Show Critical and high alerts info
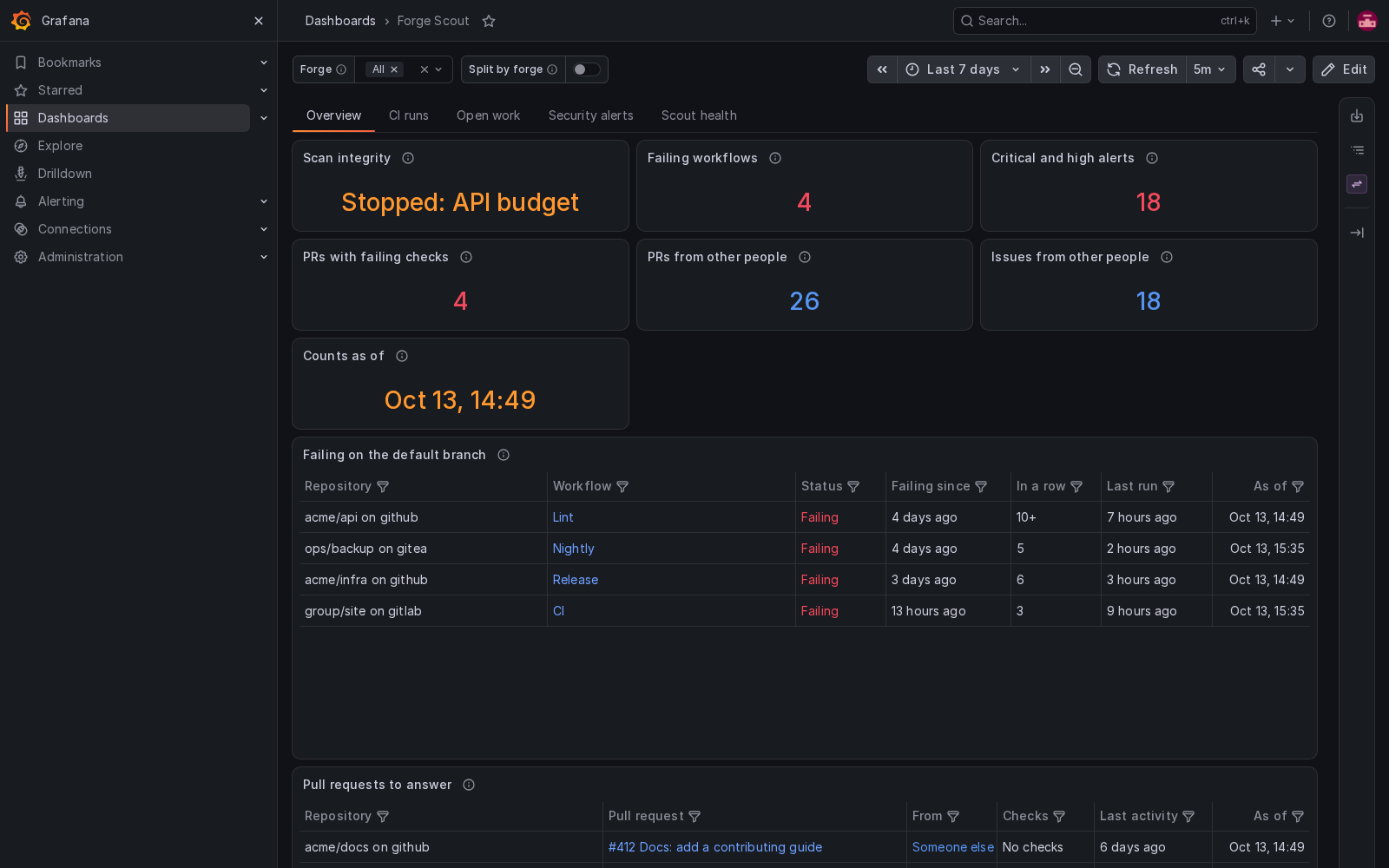This screenshot has width=1389, height=868. [x=1152, y=158]
